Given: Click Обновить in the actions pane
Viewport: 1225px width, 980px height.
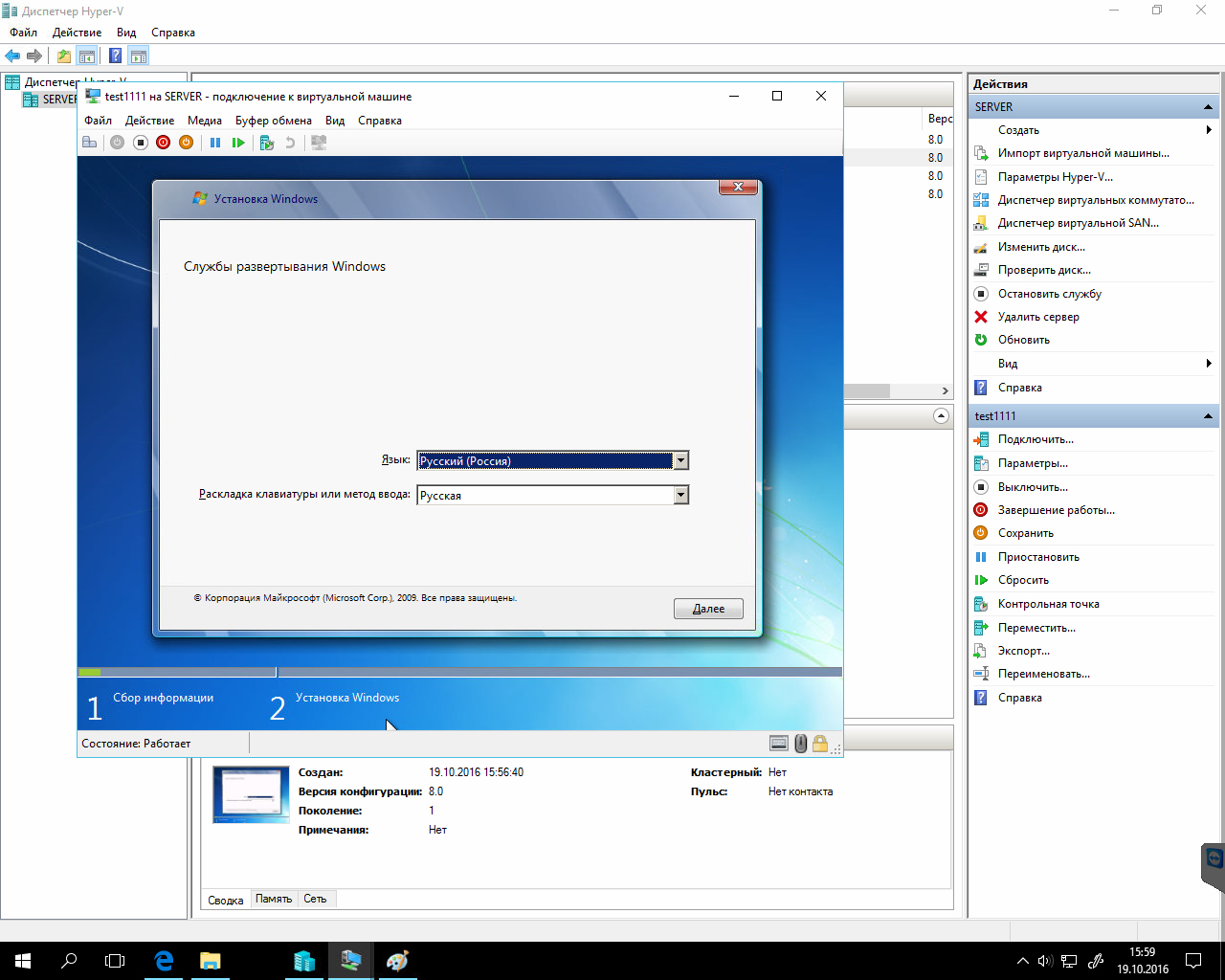Looking at the screenshot, I should tap(1023, 340).
